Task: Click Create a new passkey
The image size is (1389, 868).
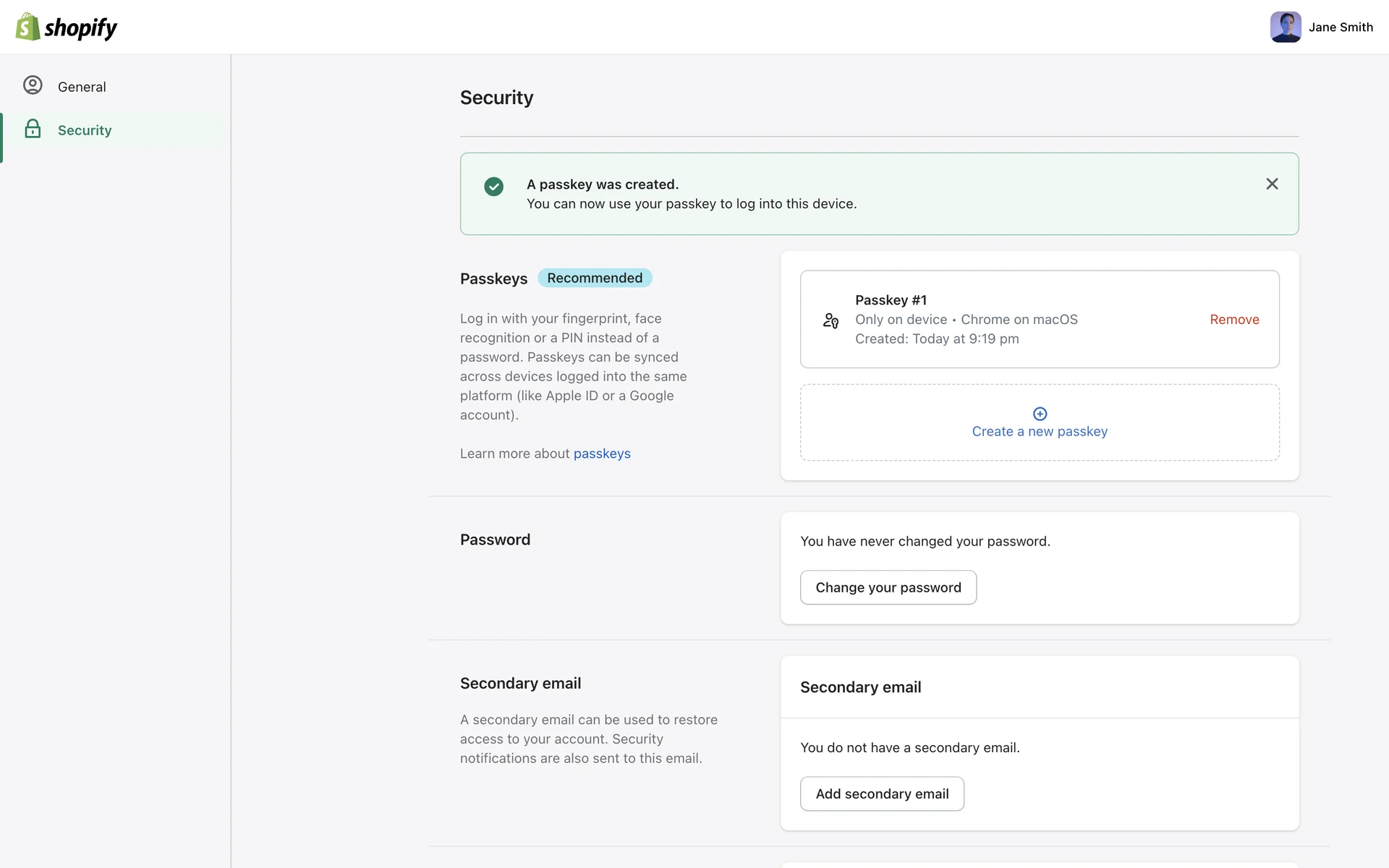Action: pyautogui.click(x=1040, y=431)
